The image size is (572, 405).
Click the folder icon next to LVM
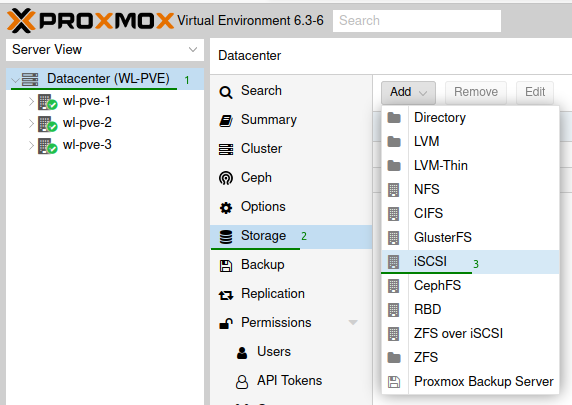(394, 142)
